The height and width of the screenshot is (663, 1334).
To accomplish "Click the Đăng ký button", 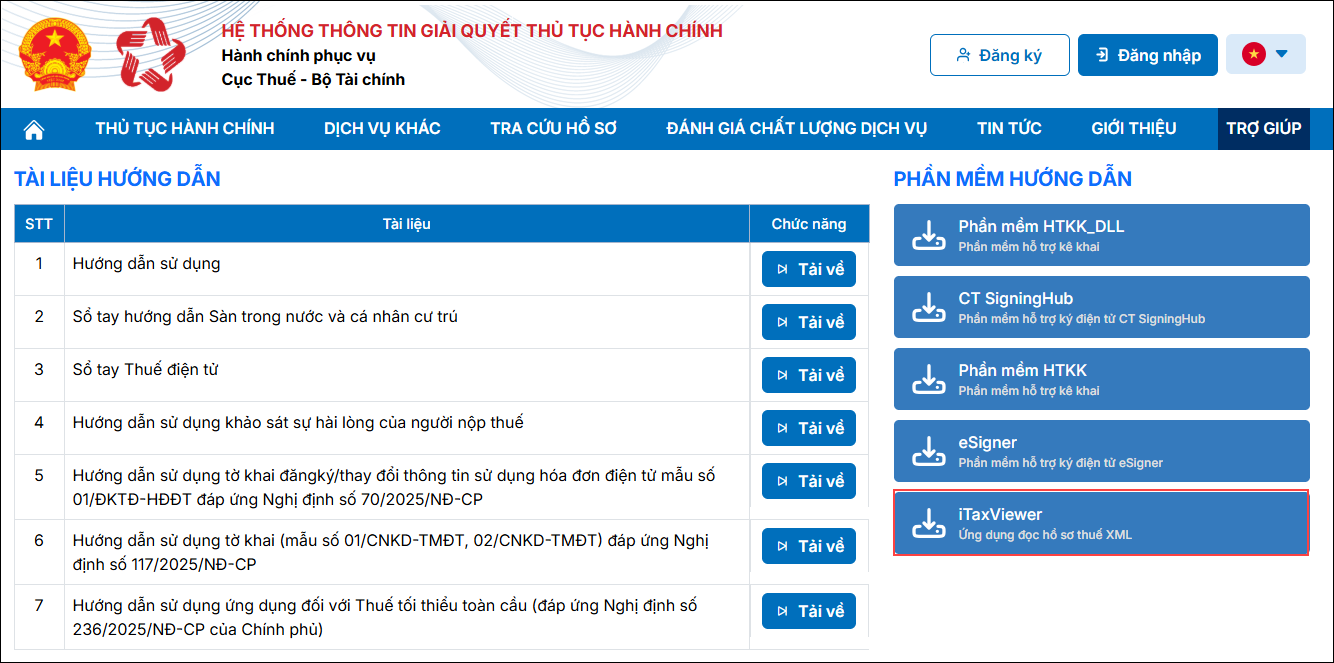I will 1000,55.
